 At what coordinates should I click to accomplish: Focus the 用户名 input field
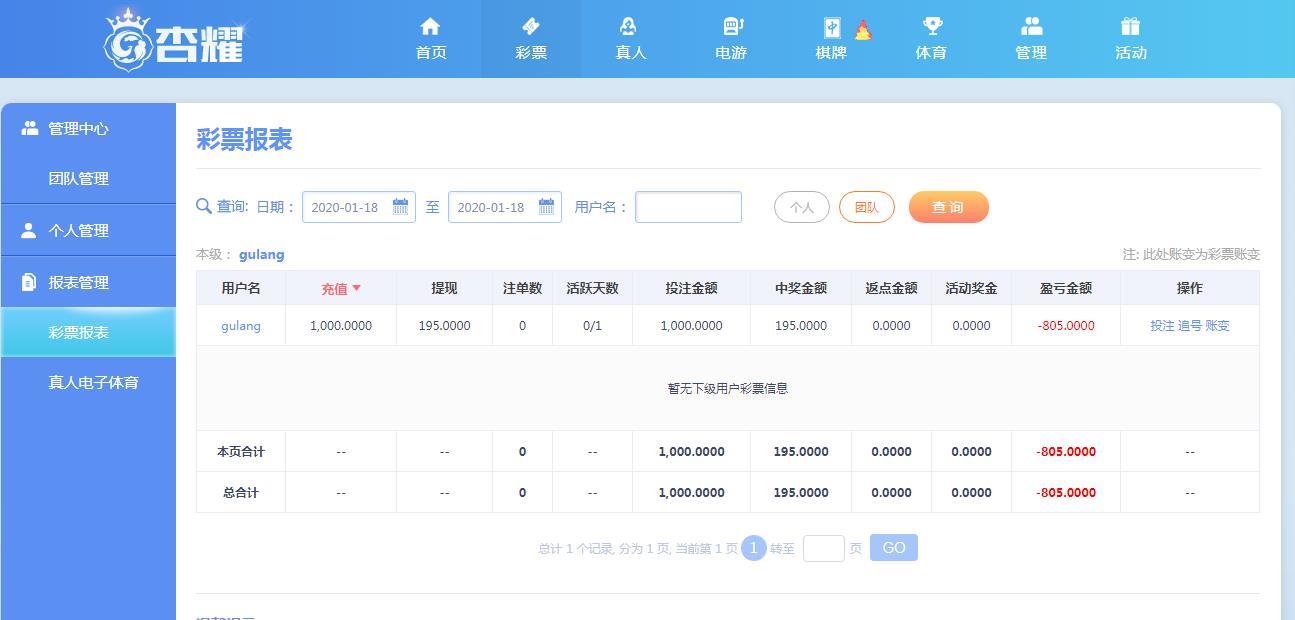pyautogui.click(x=688, y=207)
